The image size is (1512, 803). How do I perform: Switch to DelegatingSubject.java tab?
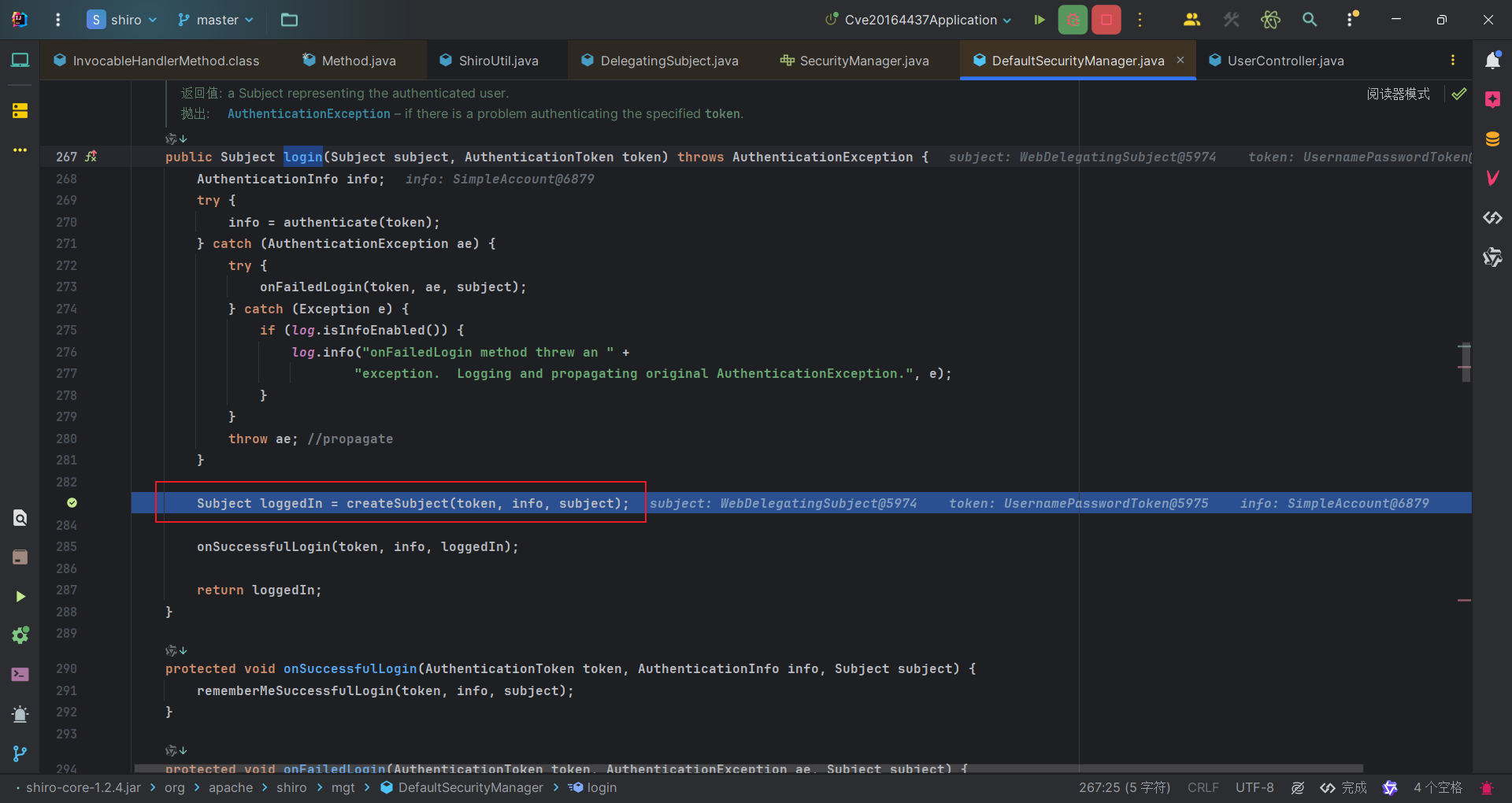660,61
